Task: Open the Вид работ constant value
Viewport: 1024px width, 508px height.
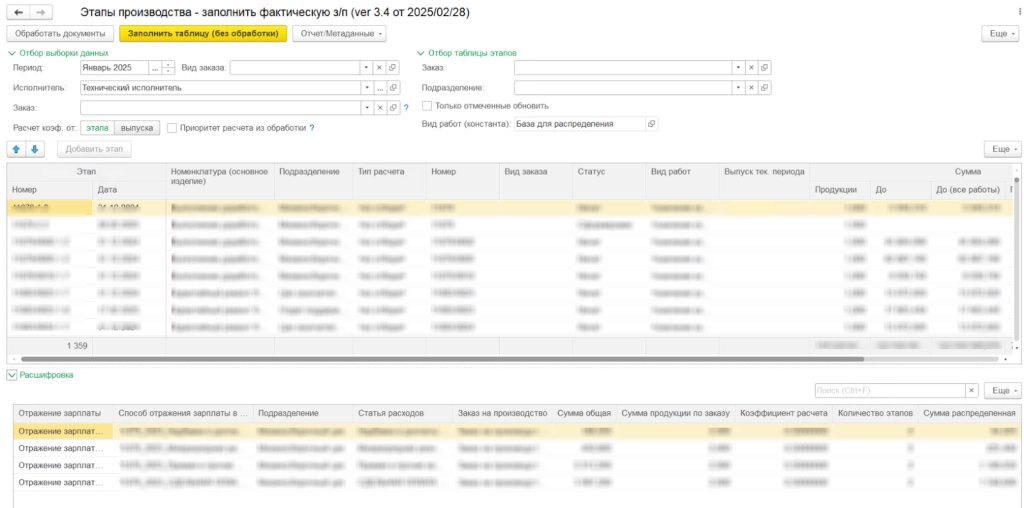Action: coord(651,123)
